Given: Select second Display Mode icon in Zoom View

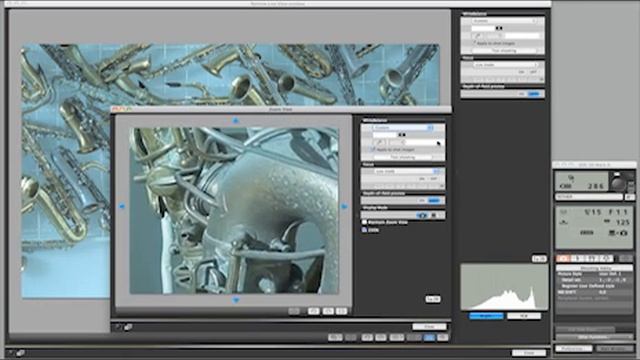Looking at the screenshot, I should pyautogui.click(x=433, y=215).
